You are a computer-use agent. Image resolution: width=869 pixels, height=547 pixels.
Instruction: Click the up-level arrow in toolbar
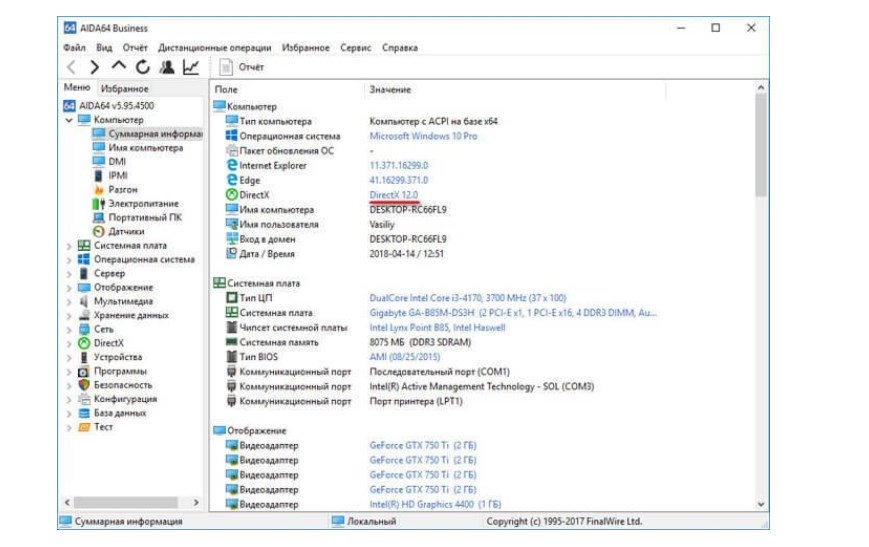119,67
